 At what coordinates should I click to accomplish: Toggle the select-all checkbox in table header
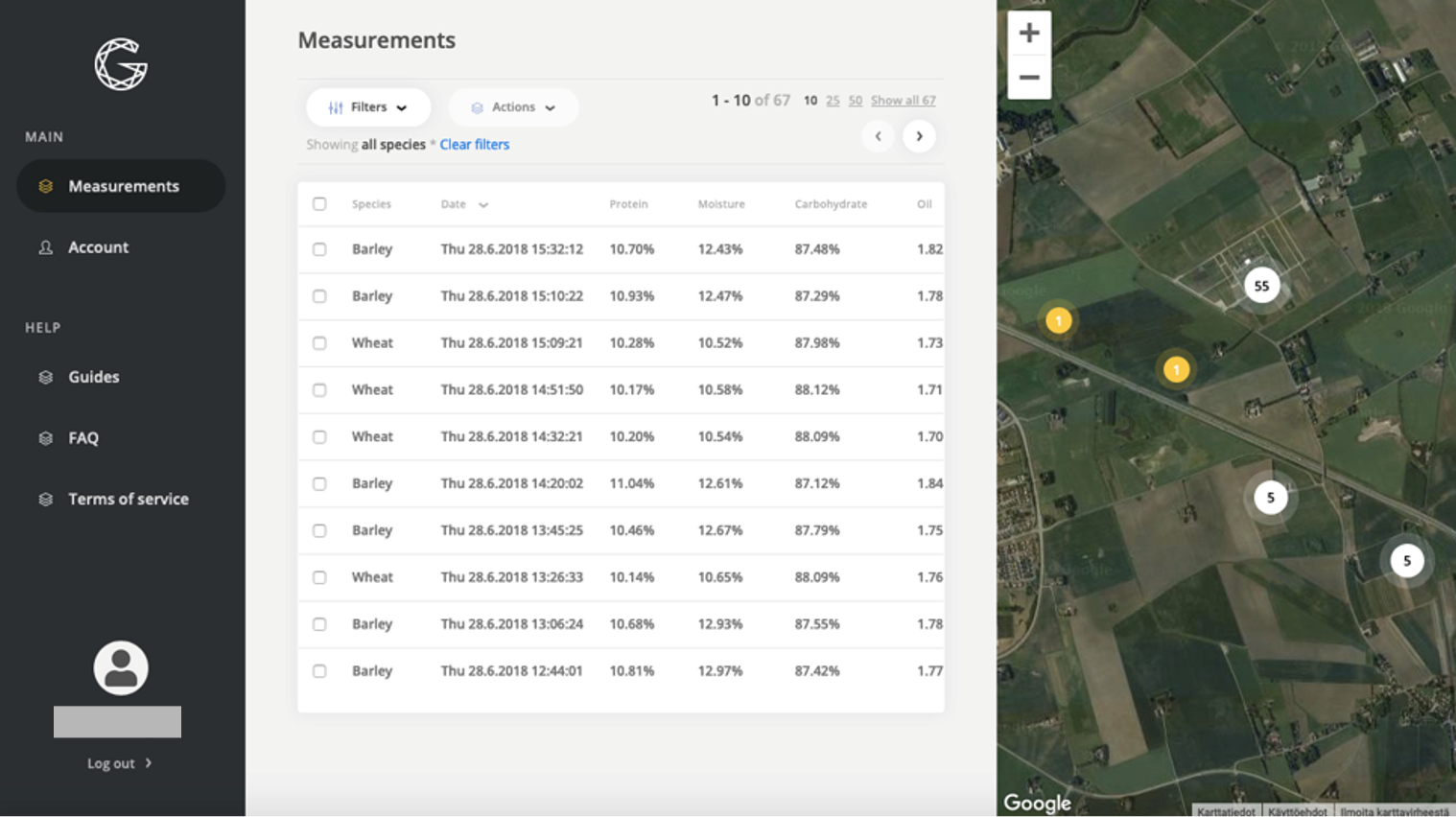[319, 203]
